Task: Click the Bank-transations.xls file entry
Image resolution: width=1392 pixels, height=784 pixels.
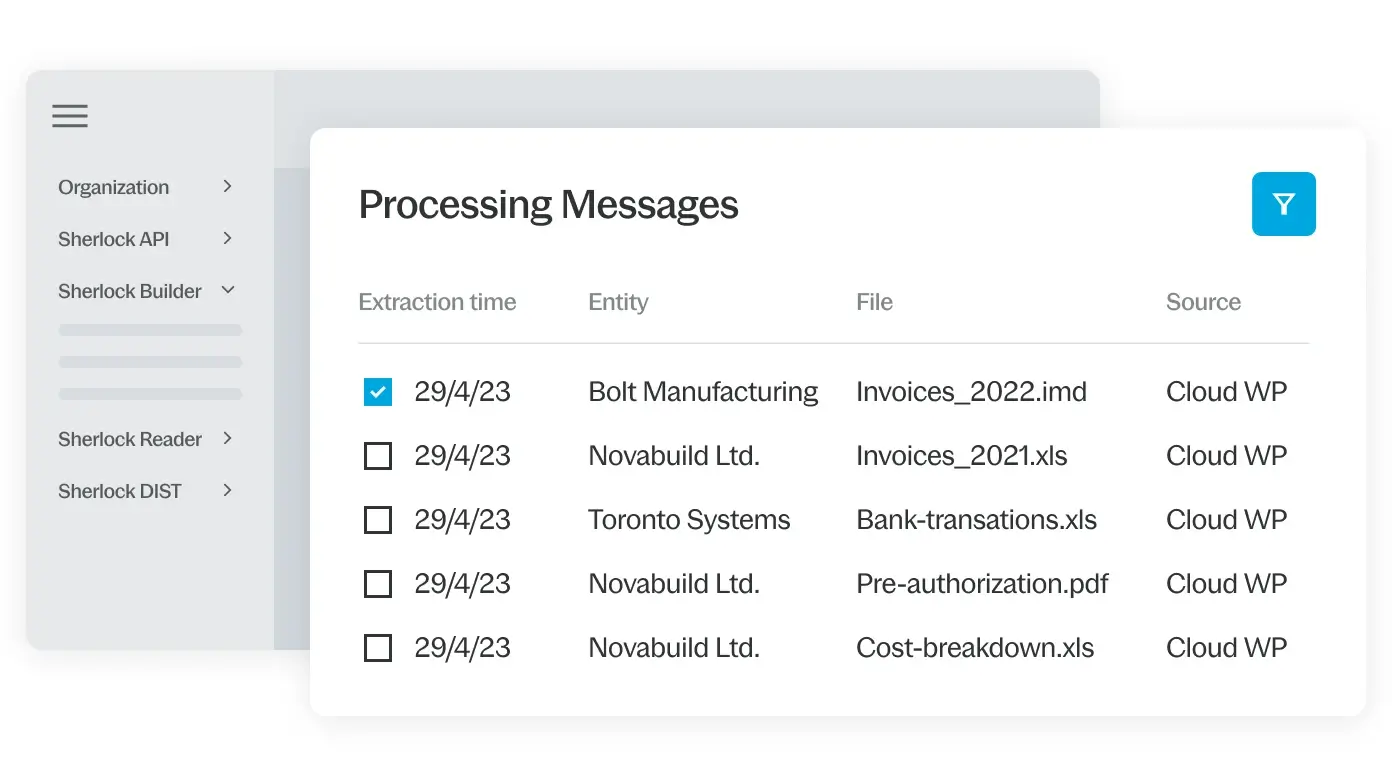Action: [x=976, y=520]
